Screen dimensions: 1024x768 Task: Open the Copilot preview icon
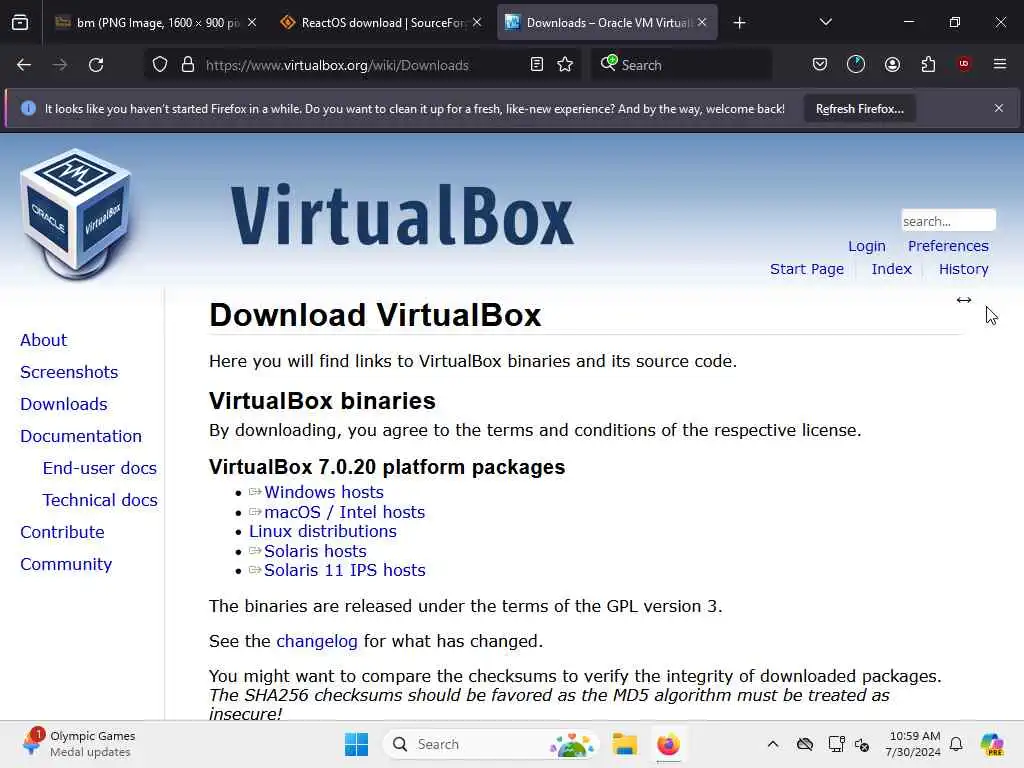click(992, 744)
